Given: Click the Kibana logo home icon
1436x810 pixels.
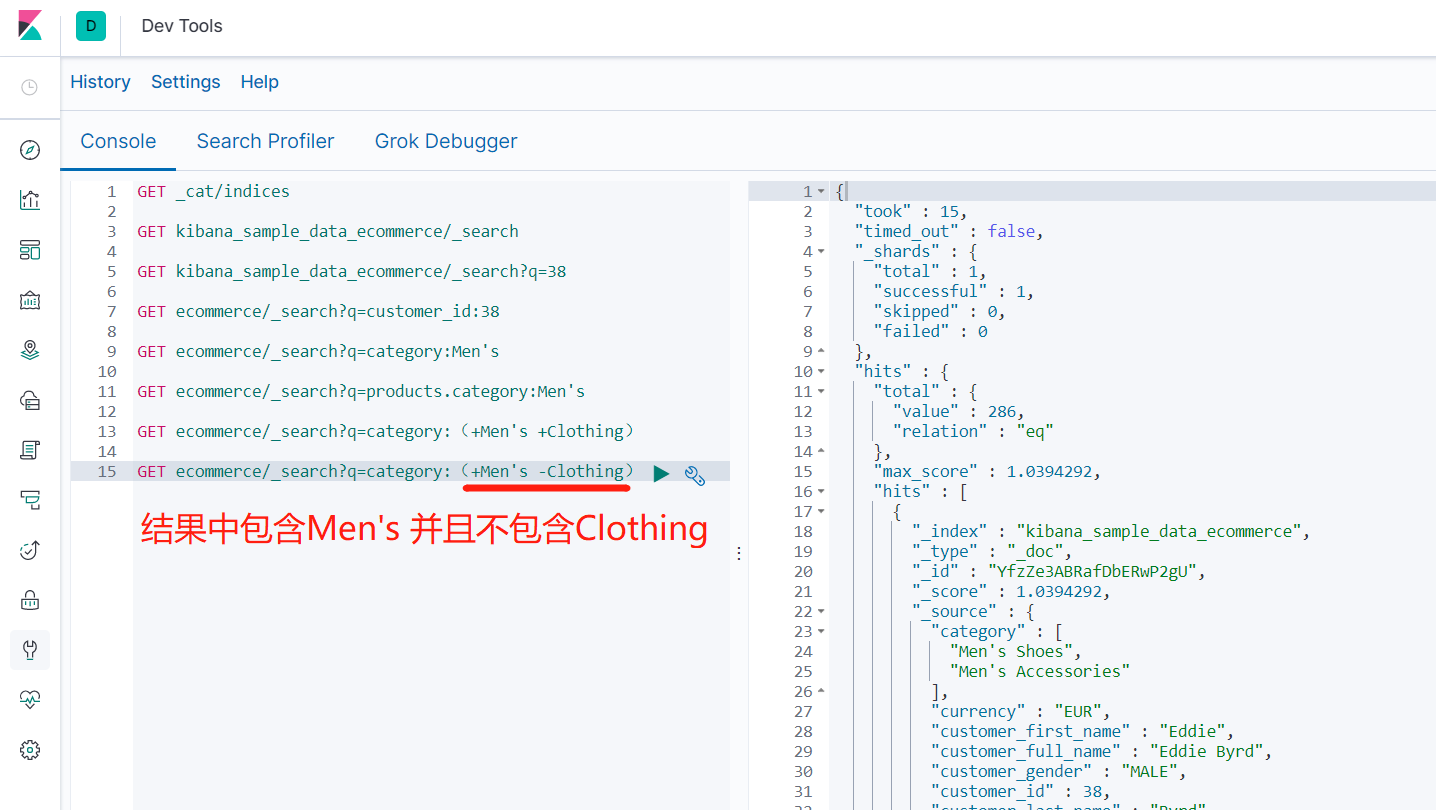Looking at the screenshot, I should coord(30,26).
